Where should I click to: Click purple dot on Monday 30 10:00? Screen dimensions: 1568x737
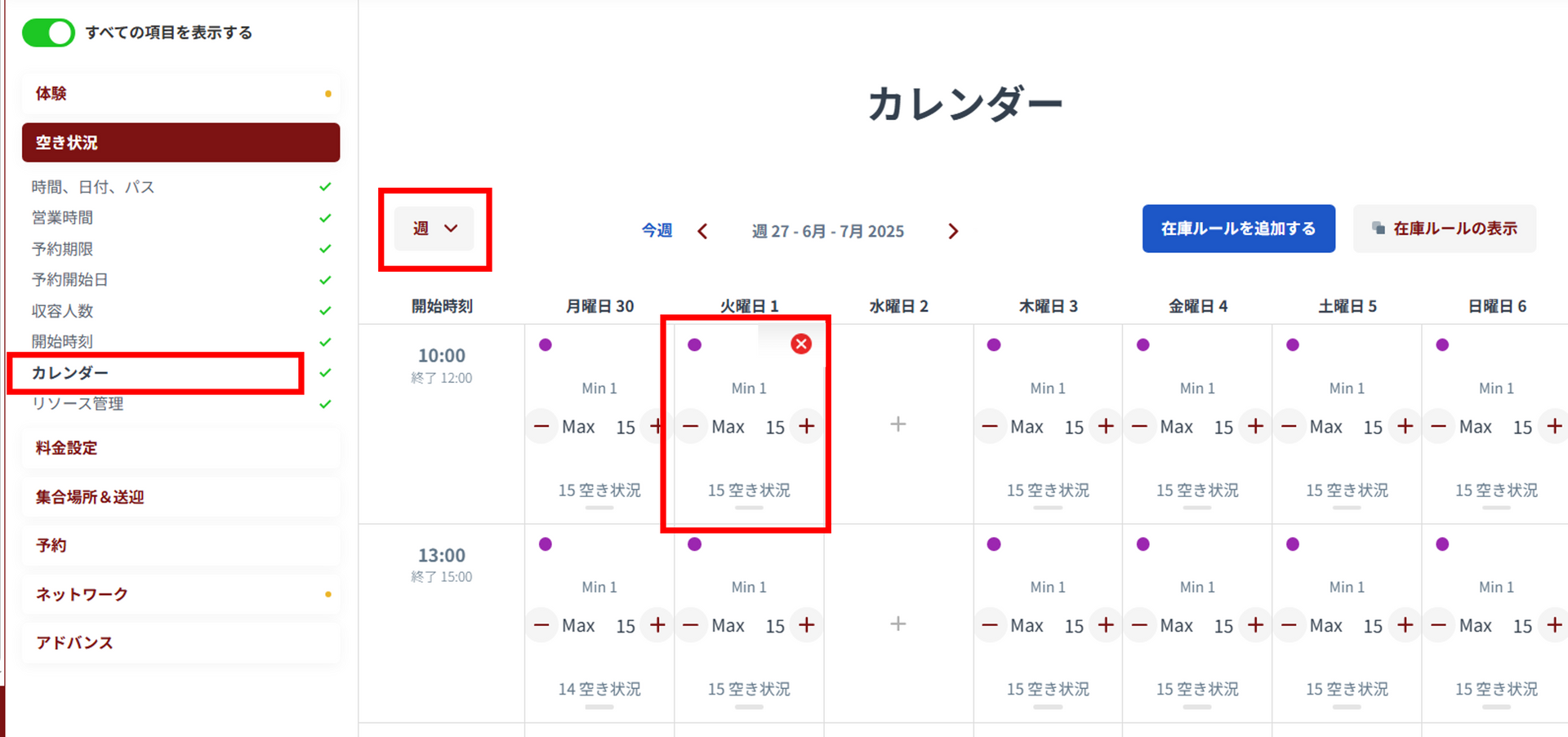[546, 345]
